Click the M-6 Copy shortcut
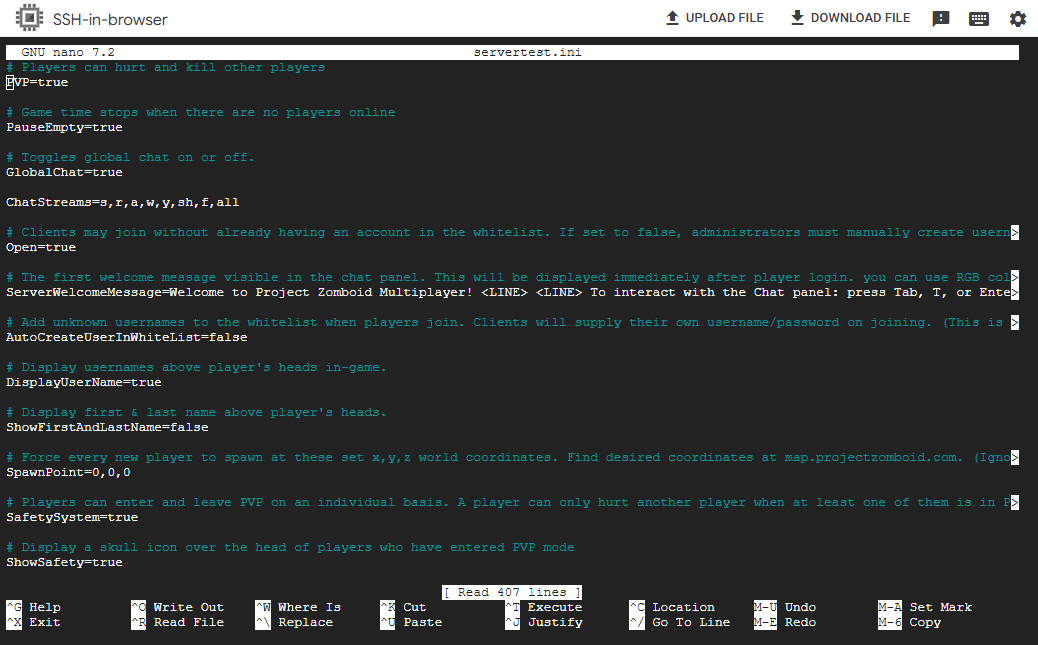 (910, 622)
